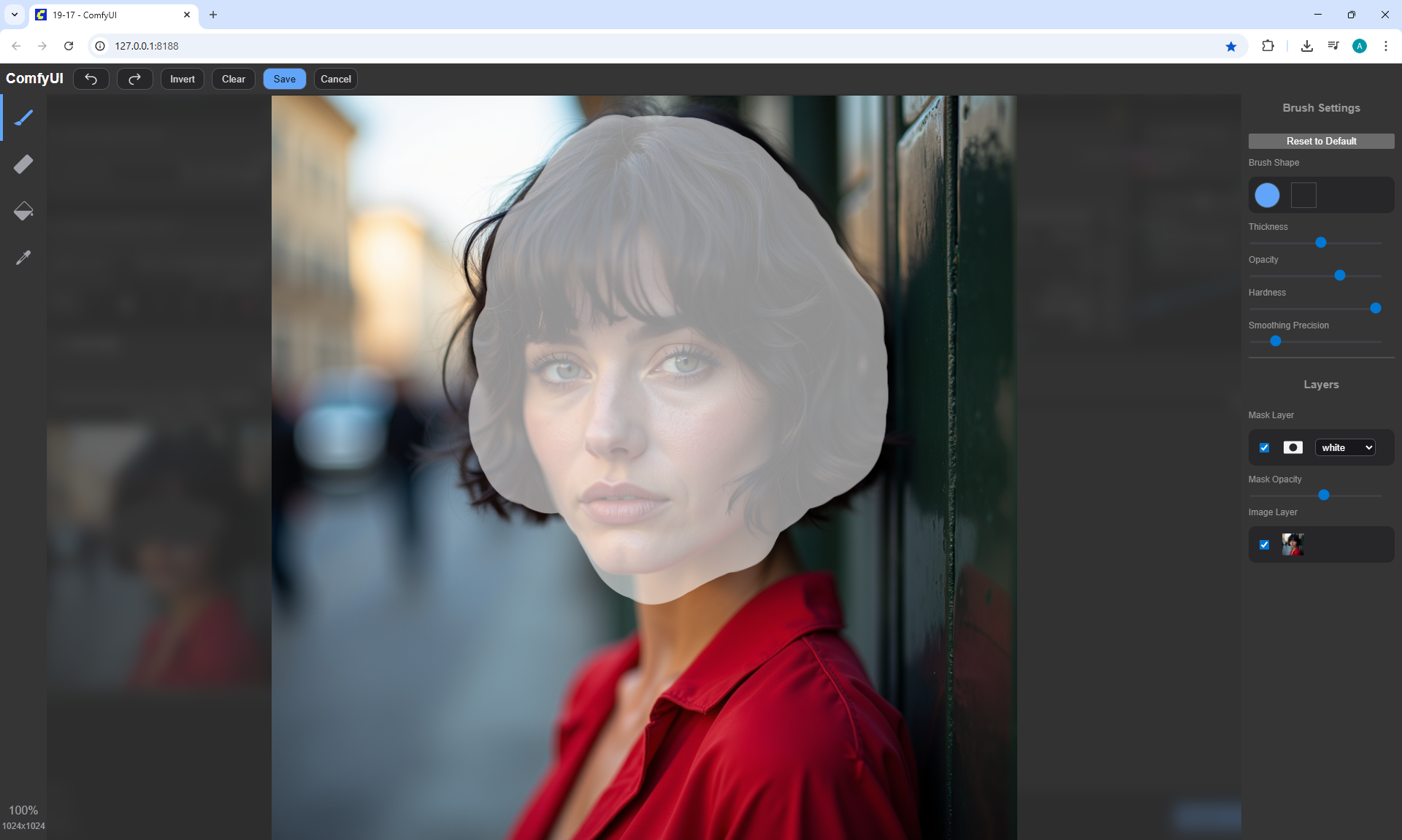This screenshot has height=840, width=1402.
Task: Open the tab search dropdown arrow
Action: (x=14, y=15)
